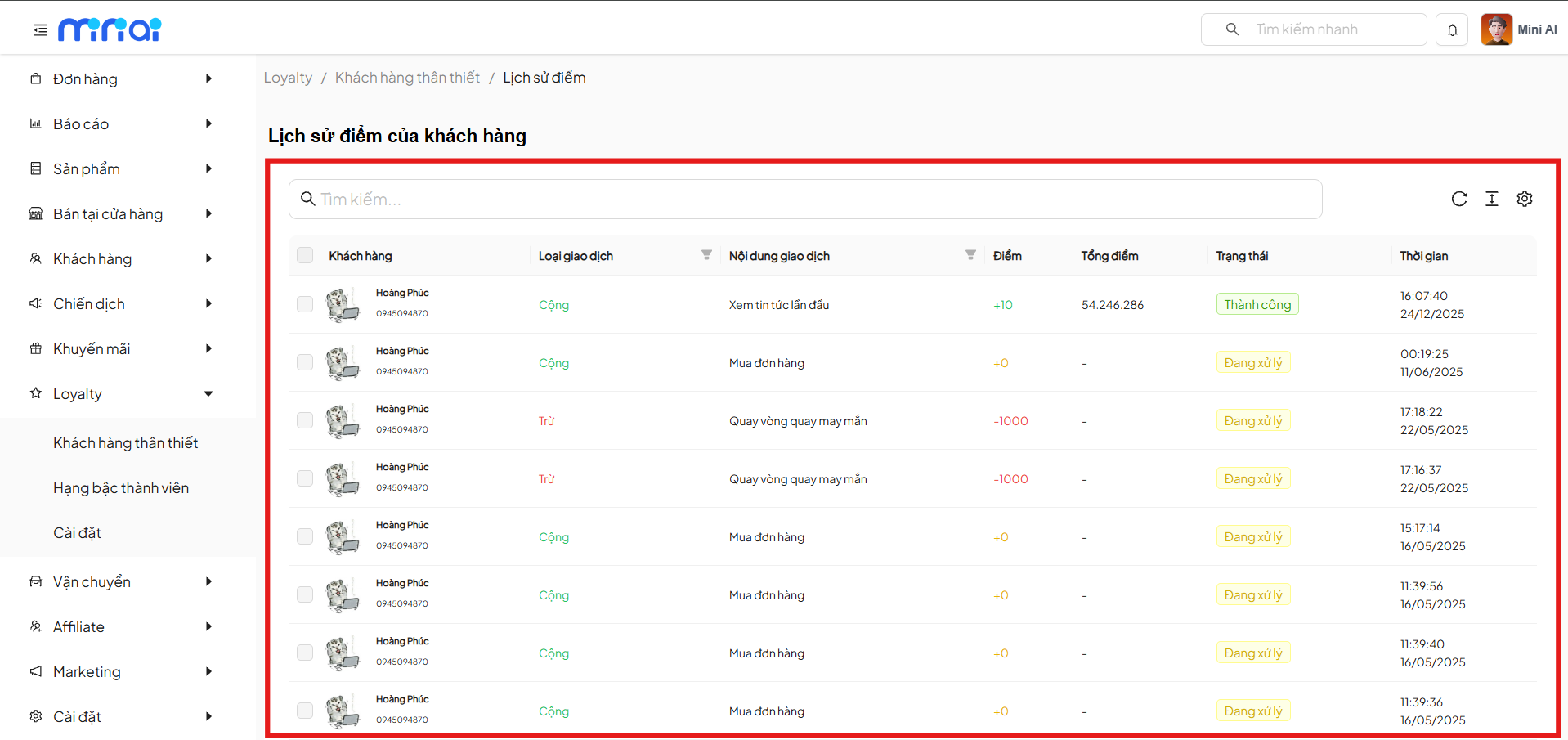Click the Loyalty breadcrumb link
The image size is (1568, 740).
288,78
